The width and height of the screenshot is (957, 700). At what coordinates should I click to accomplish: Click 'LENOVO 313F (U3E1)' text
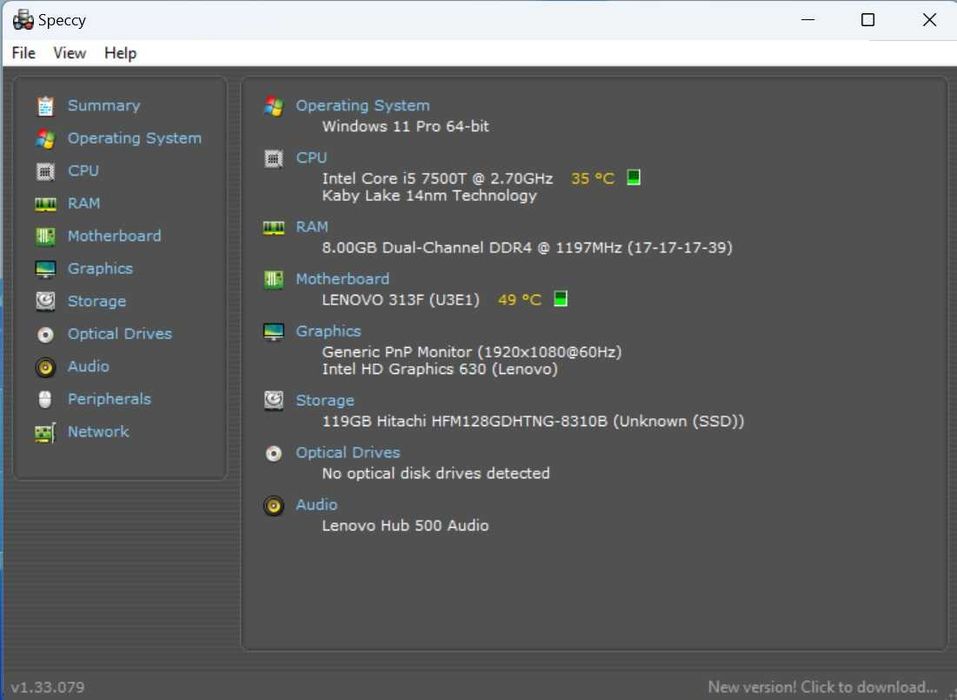(400, 300)
